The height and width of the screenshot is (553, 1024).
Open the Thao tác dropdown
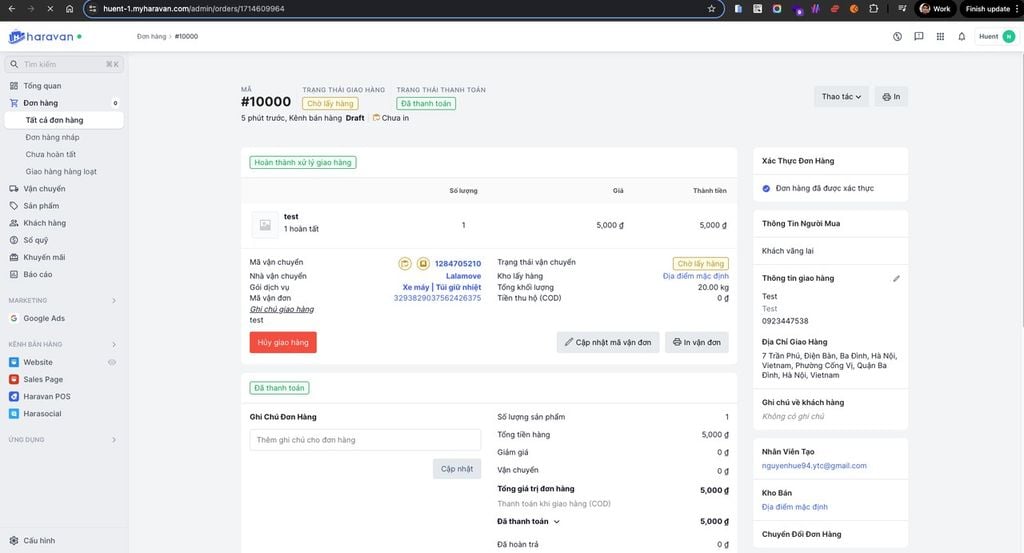tap(841, 97)
